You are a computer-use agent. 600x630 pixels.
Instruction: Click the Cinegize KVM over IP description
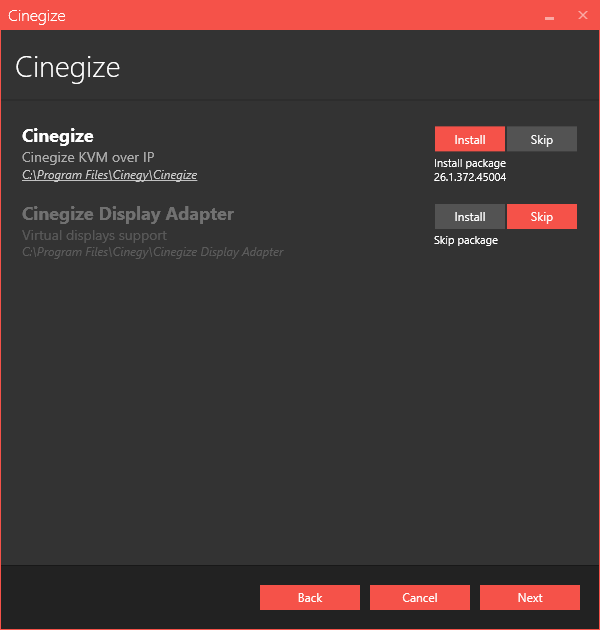coord(88,157)
